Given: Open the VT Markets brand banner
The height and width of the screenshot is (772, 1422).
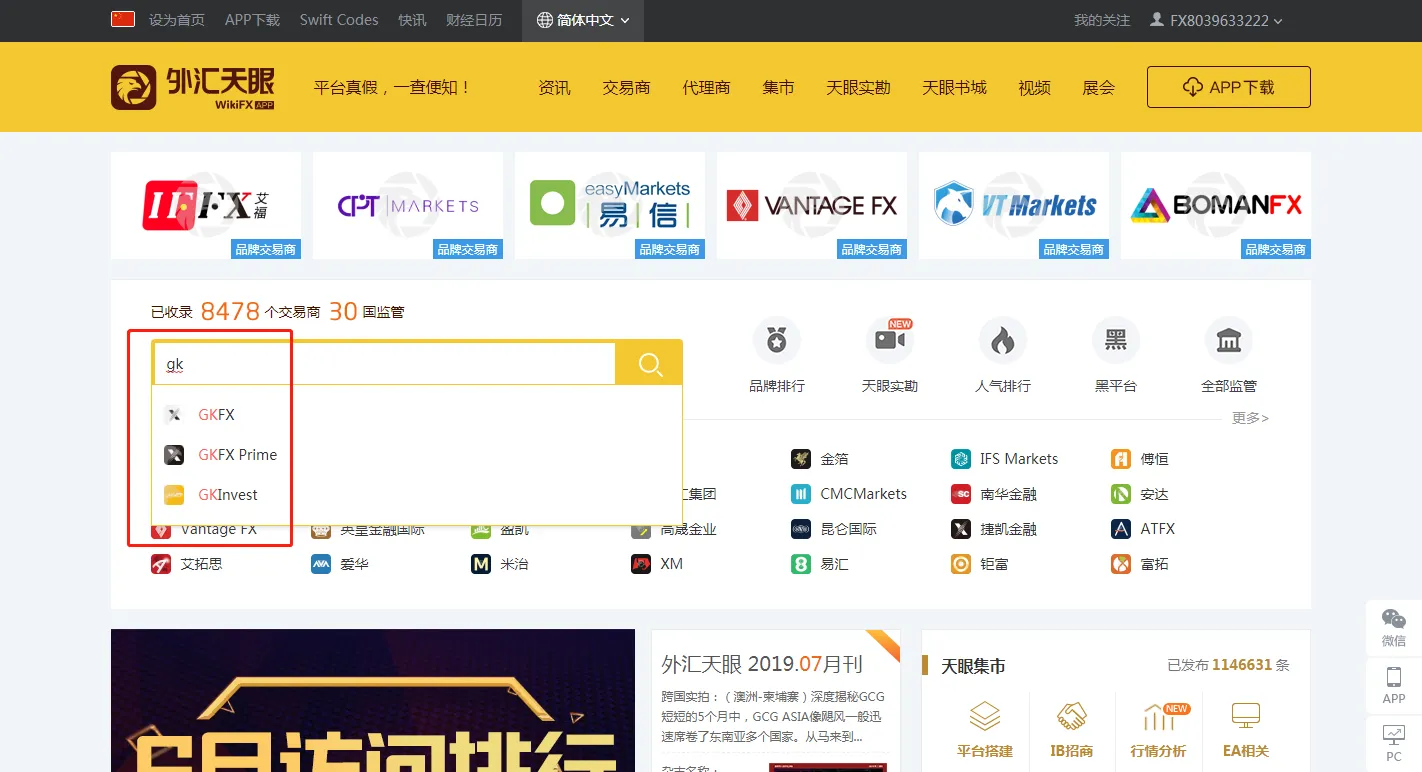Looking at the screenshot, I should [1014, 206].
